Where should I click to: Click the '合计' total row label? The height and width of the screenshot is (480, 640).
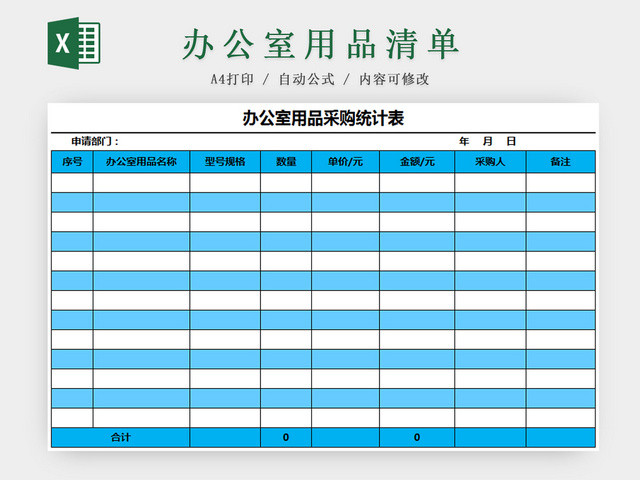coord(120,438)
